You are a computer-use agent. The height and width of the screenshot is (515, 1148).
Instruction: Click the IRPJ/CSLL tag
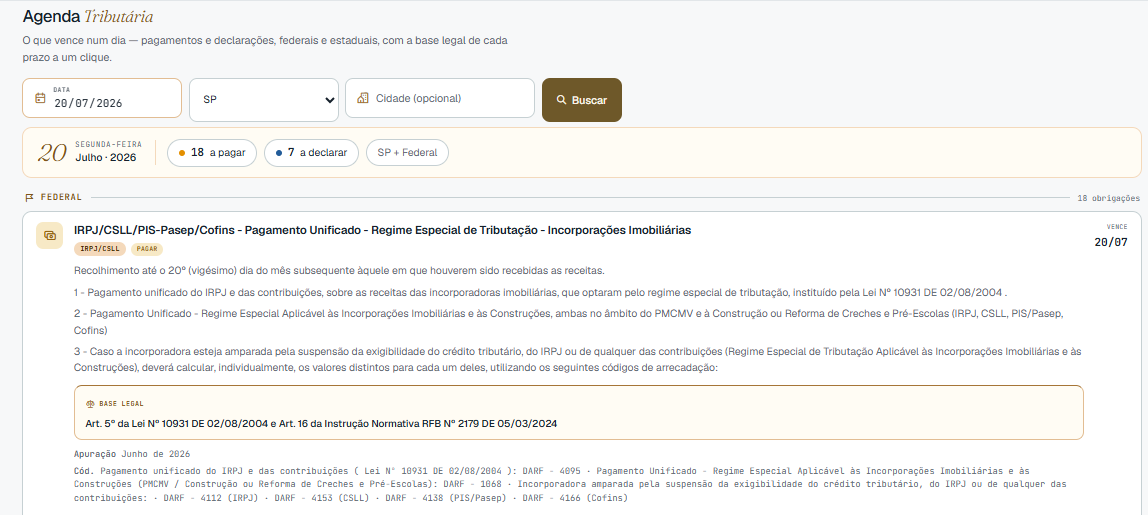(x=100, y=249)
